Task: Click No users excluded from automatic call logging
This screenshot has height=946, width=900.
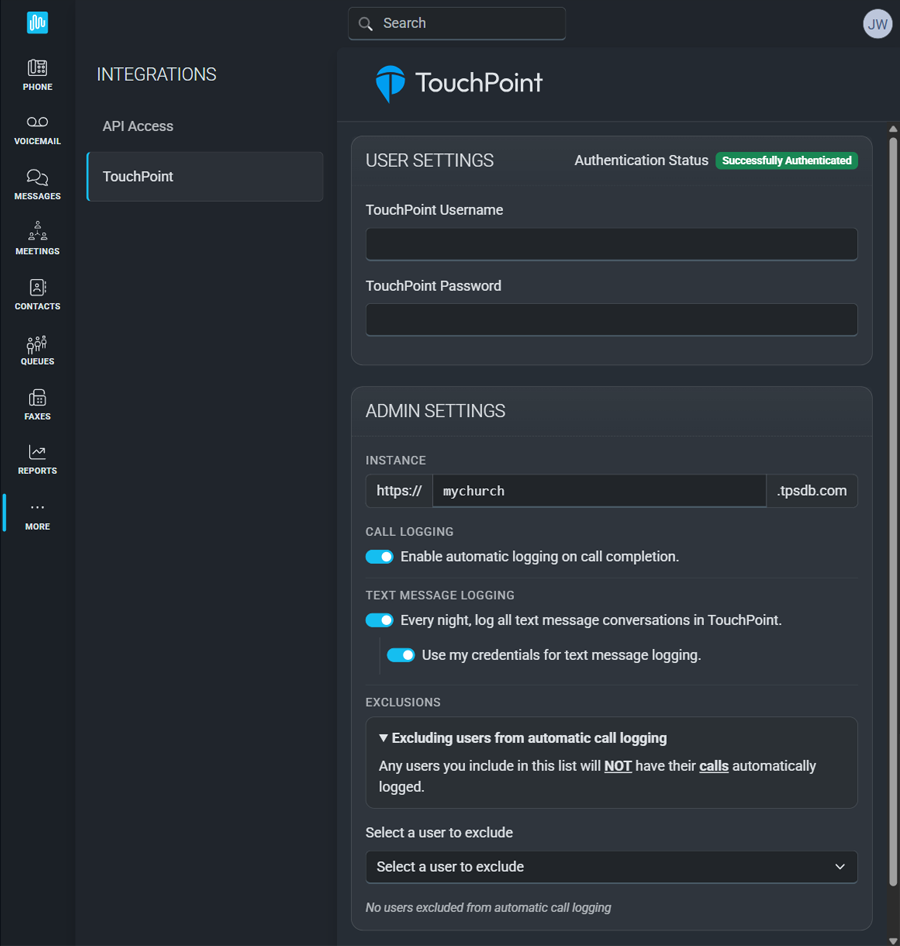Action: click(x=488, y=907)
